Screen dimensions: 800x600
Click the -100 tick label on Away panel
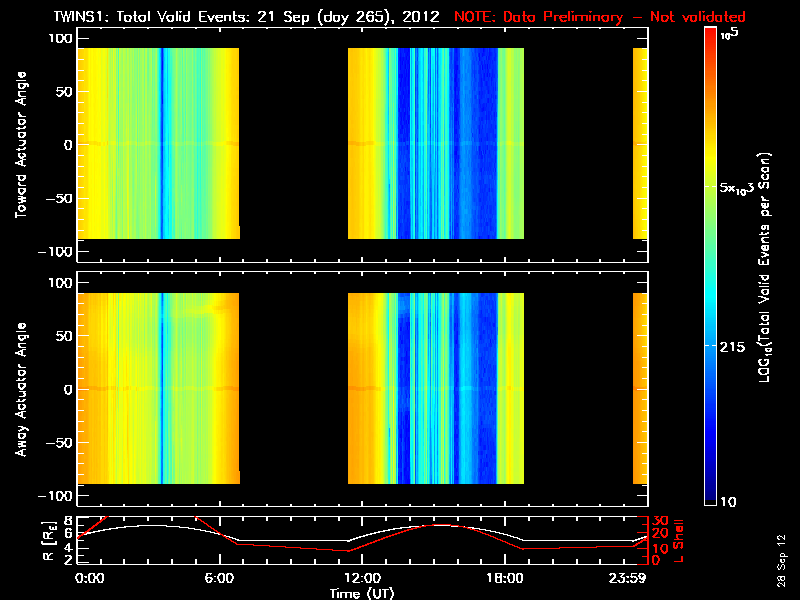tap(55, 496)
